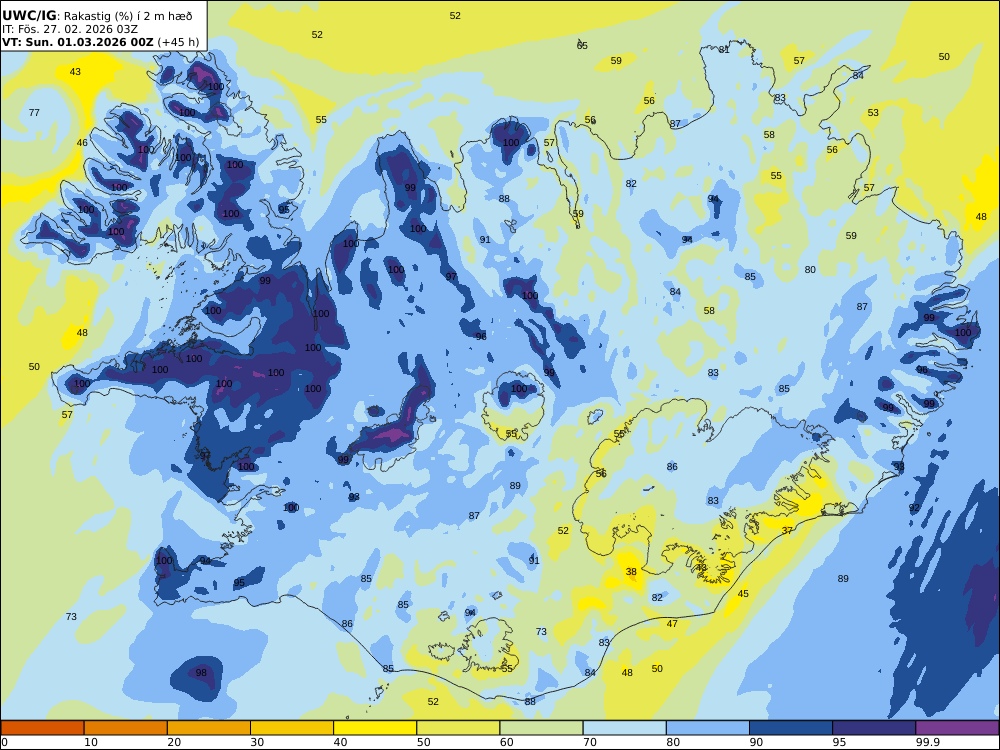
Task: Select the orange 10–20 legend swatch
Action: pos(126,728)
